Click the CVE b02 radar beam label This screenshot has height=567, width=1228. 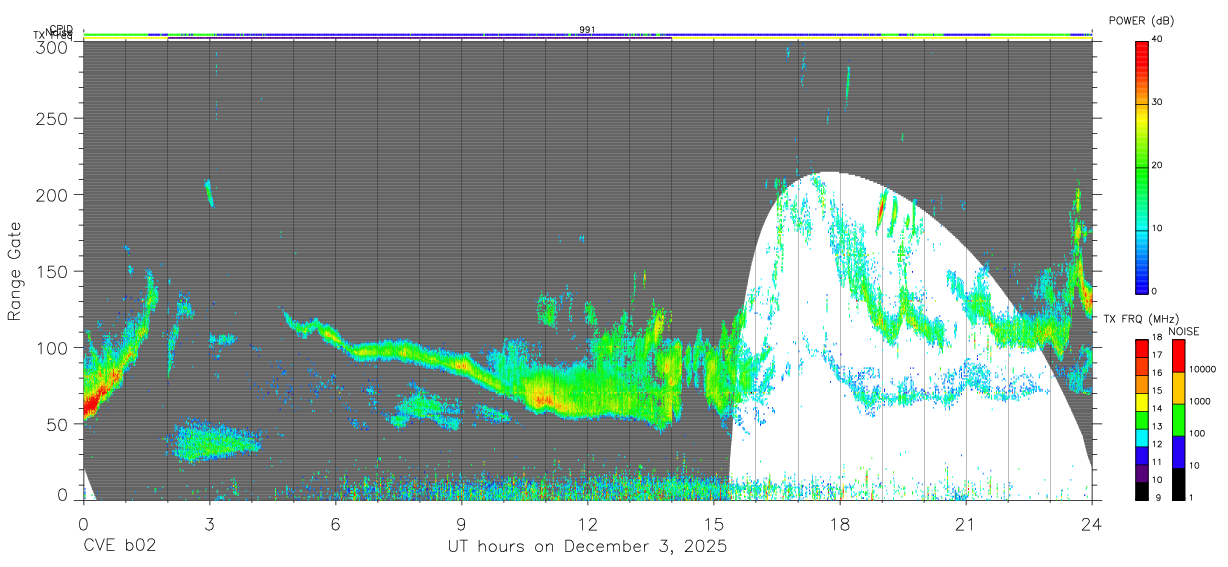[119, 547]
